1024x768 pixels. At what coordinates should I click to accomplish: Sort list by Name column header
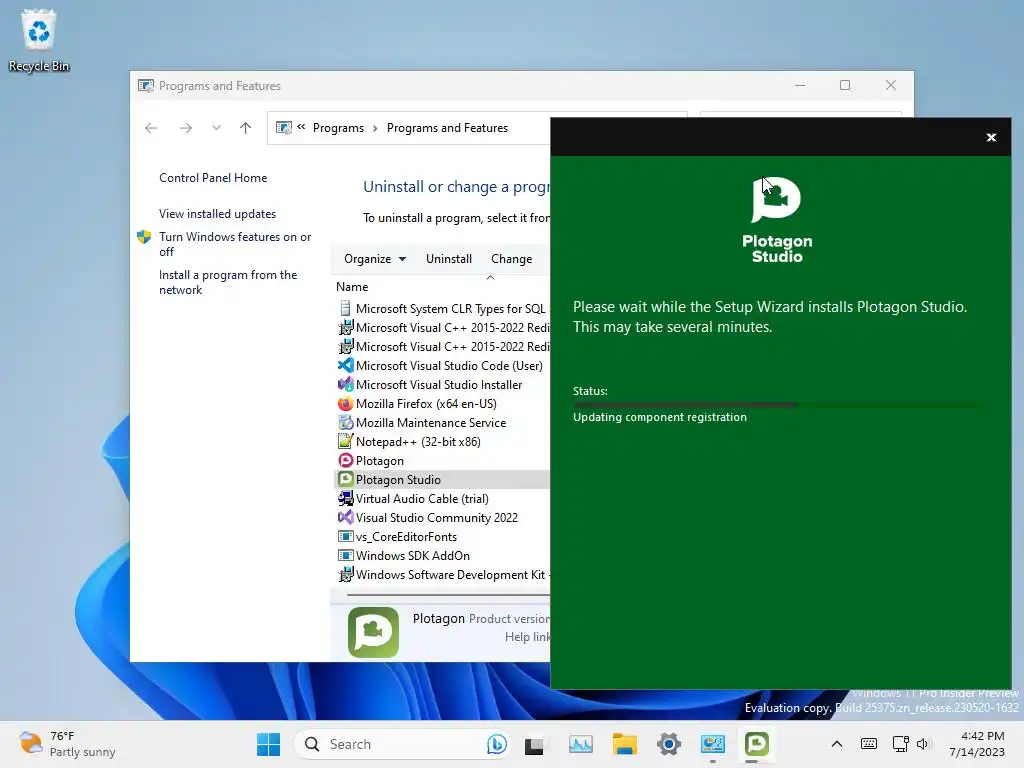click(352, 287)
